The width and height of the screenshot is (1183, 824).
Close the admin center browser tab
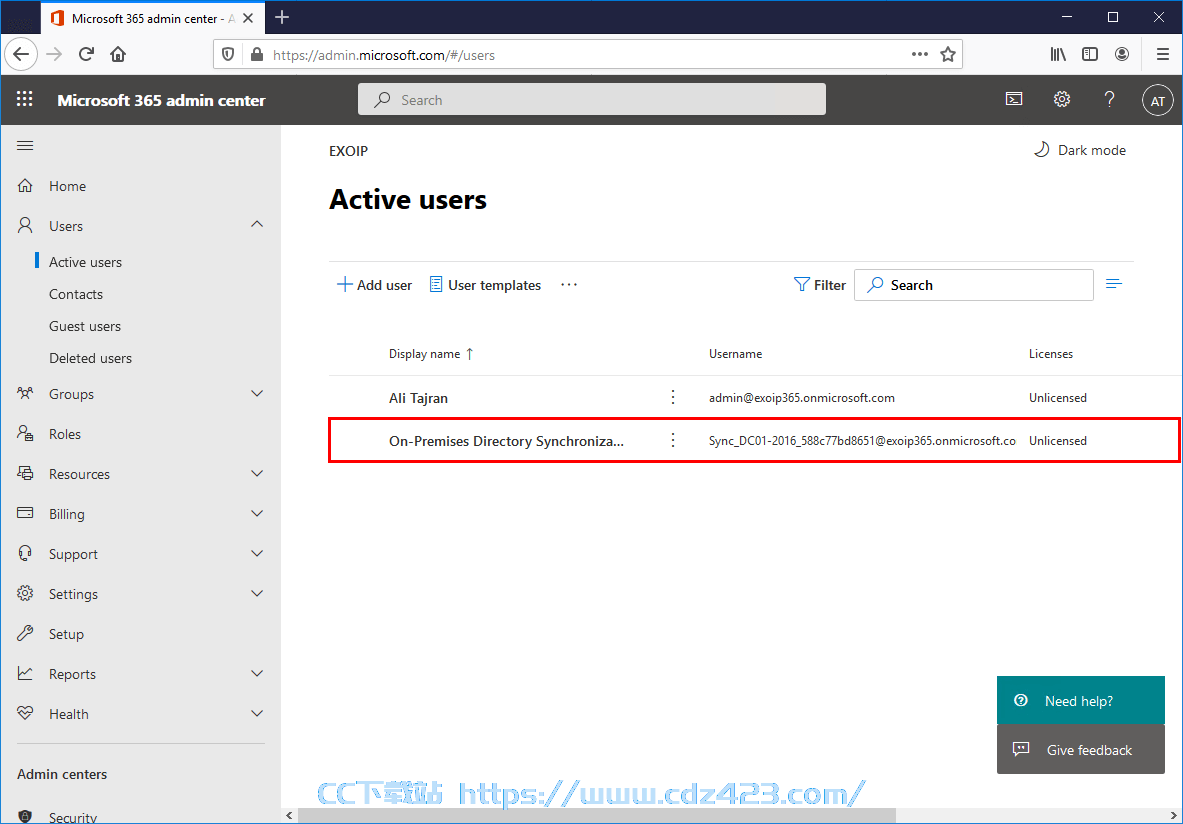247,18
